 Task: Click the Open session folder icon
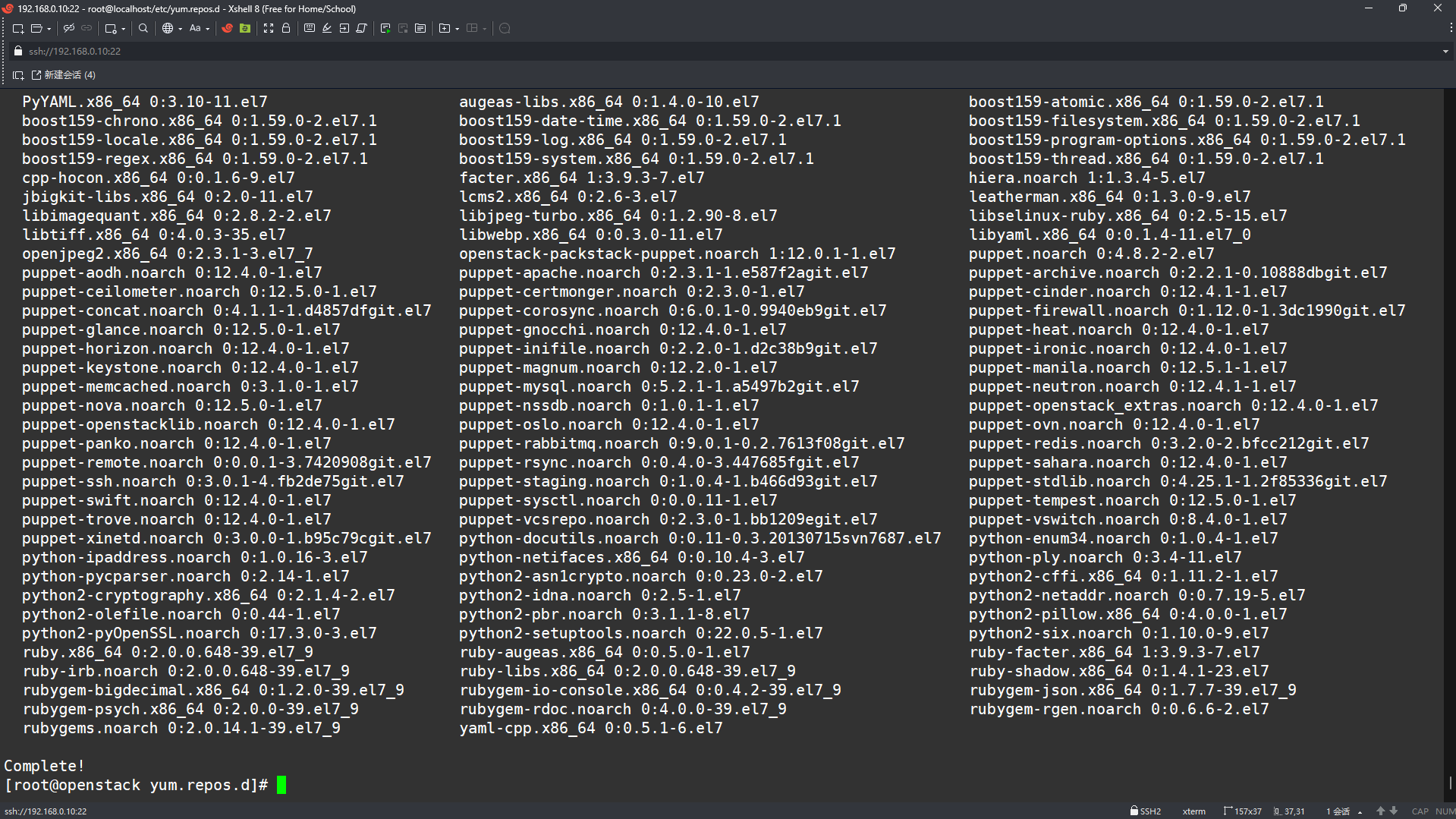[x=36, y=28]
